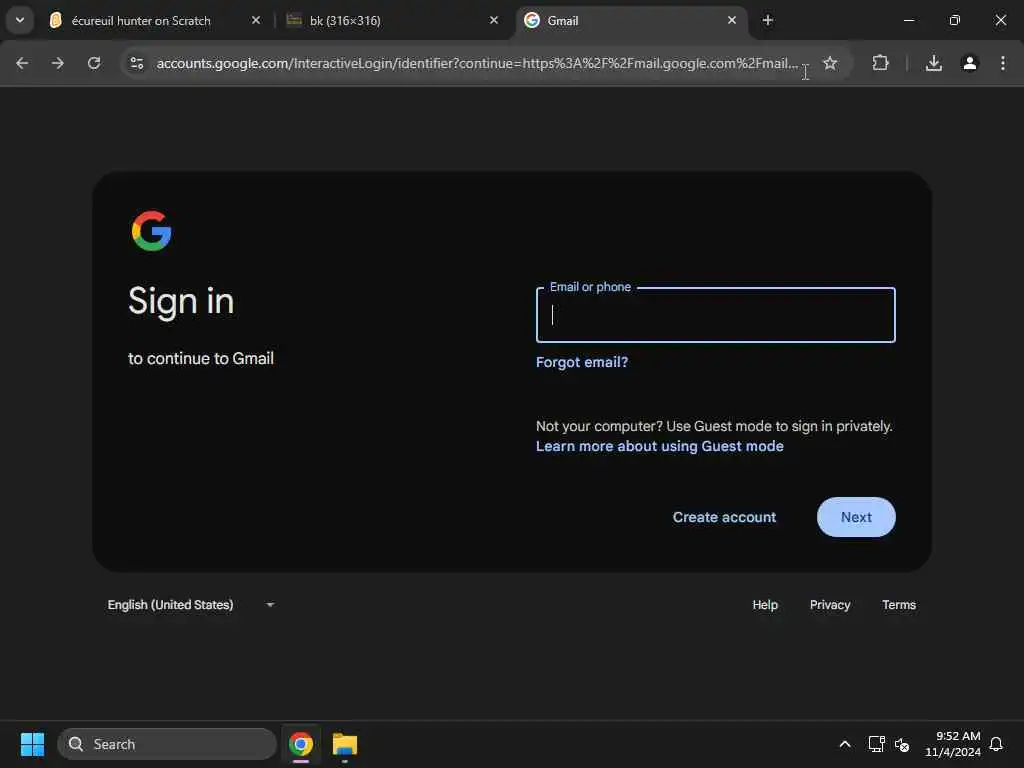1024x768 pixels.
Task: View site information icon in address bar
Action: [136, 63]
